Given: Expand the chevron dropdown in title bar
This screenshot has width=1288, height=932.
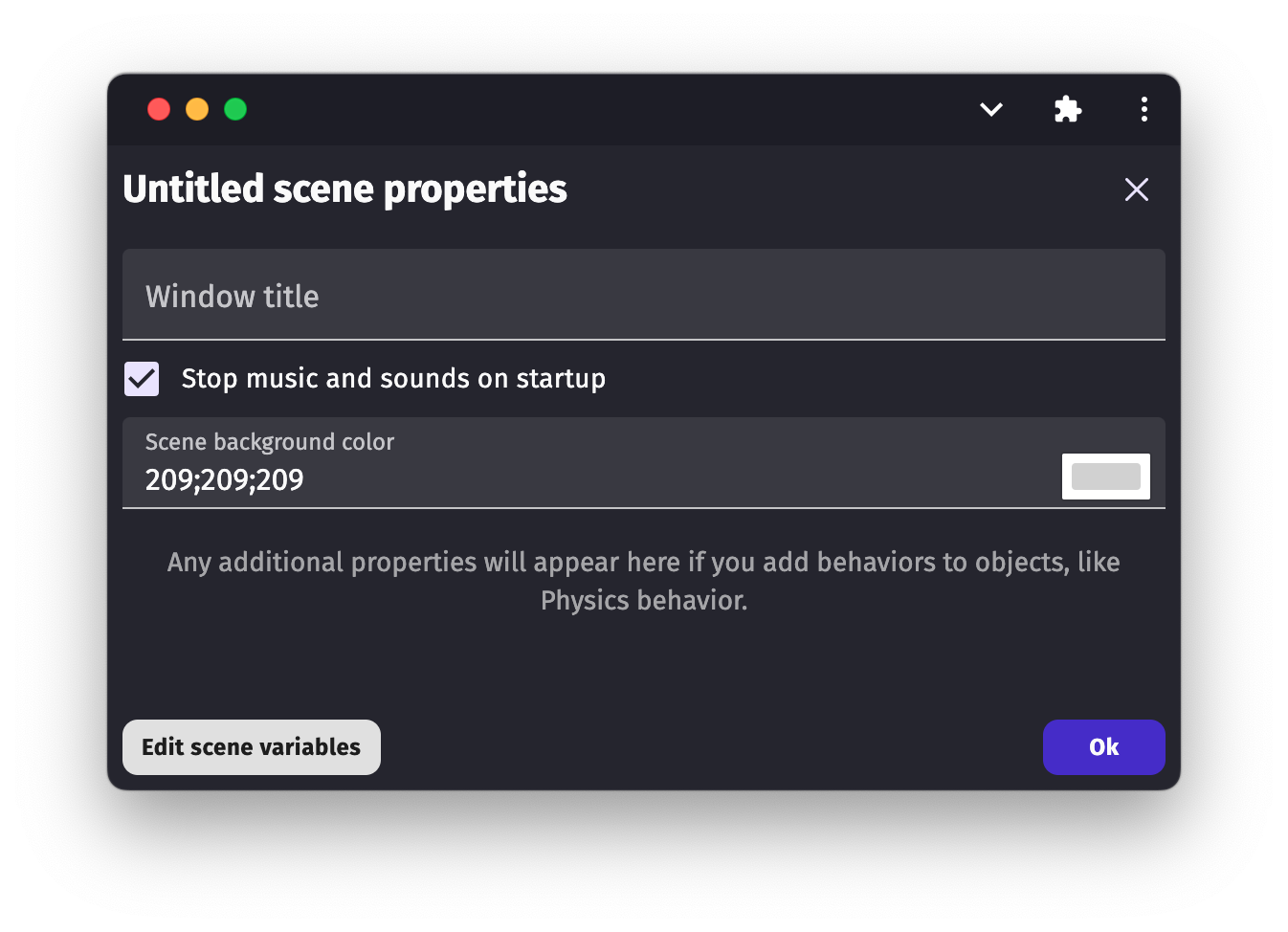Looking at the screenshot, I should pos(991,109).
